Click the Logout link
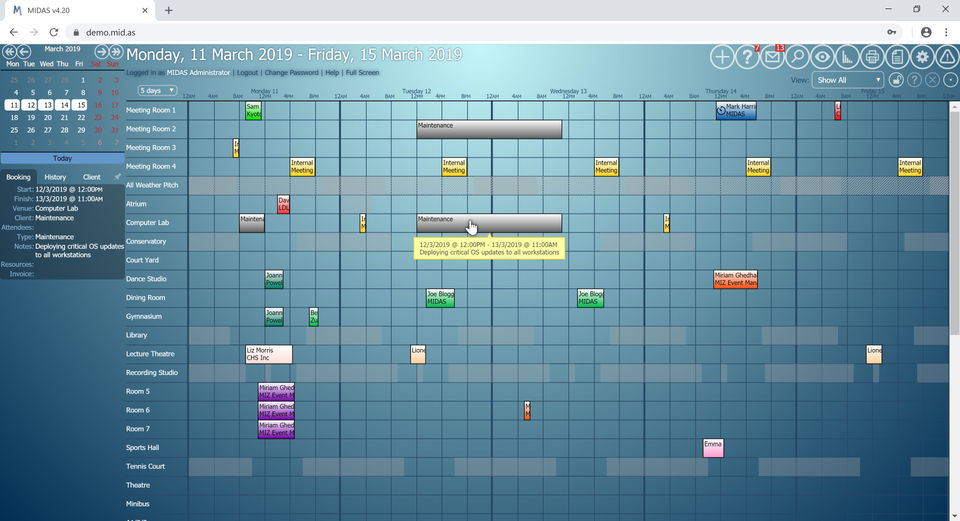The height and width of the screenshot is (521, 960). 247,72
